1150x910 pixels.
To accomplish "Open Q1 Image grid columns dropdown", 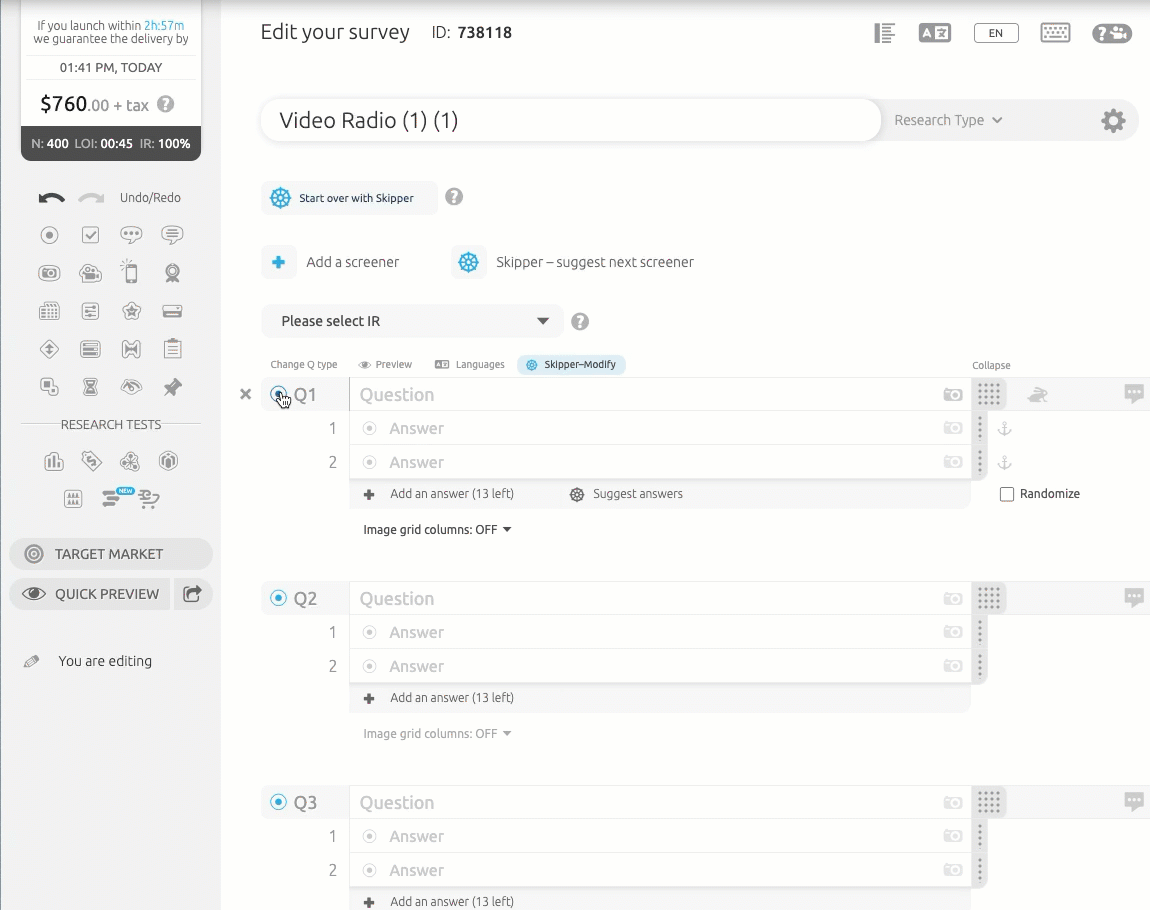I will [437, 530].
